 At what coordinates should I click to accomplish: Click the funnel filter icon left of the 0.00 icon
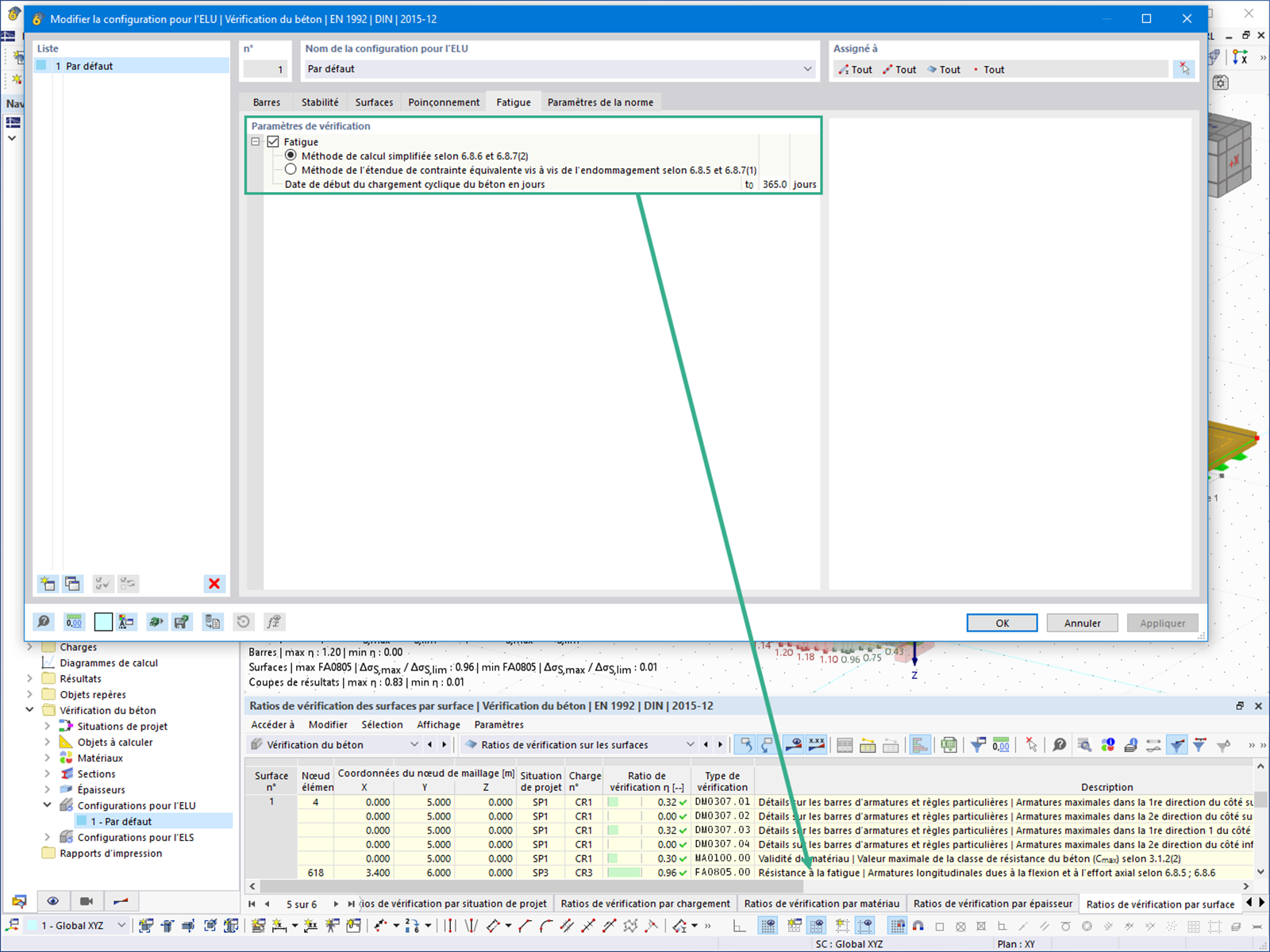coord(978,745)
